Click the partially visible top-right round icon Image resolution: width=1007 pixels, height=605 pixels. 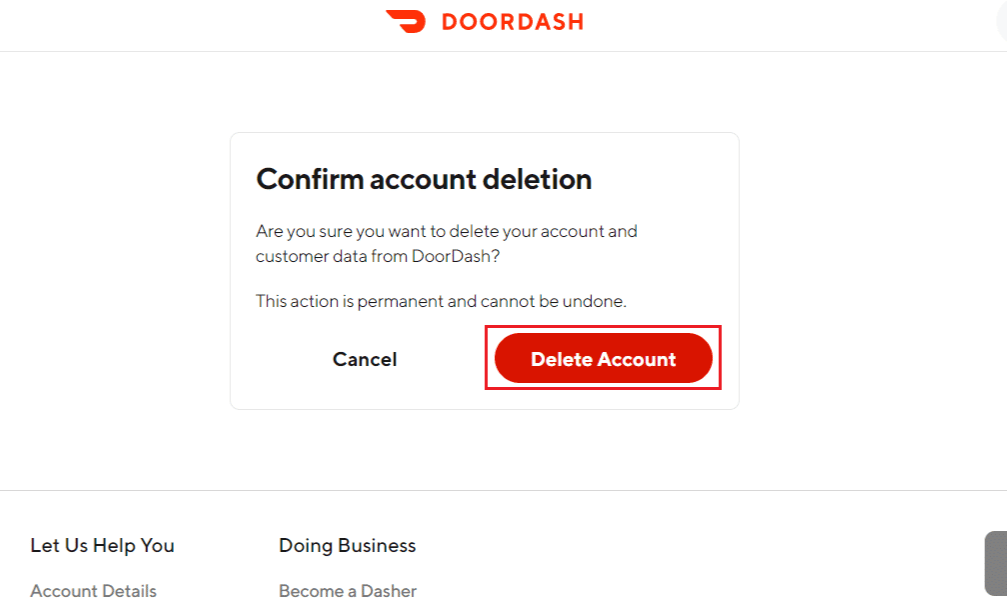(1001, 21)
